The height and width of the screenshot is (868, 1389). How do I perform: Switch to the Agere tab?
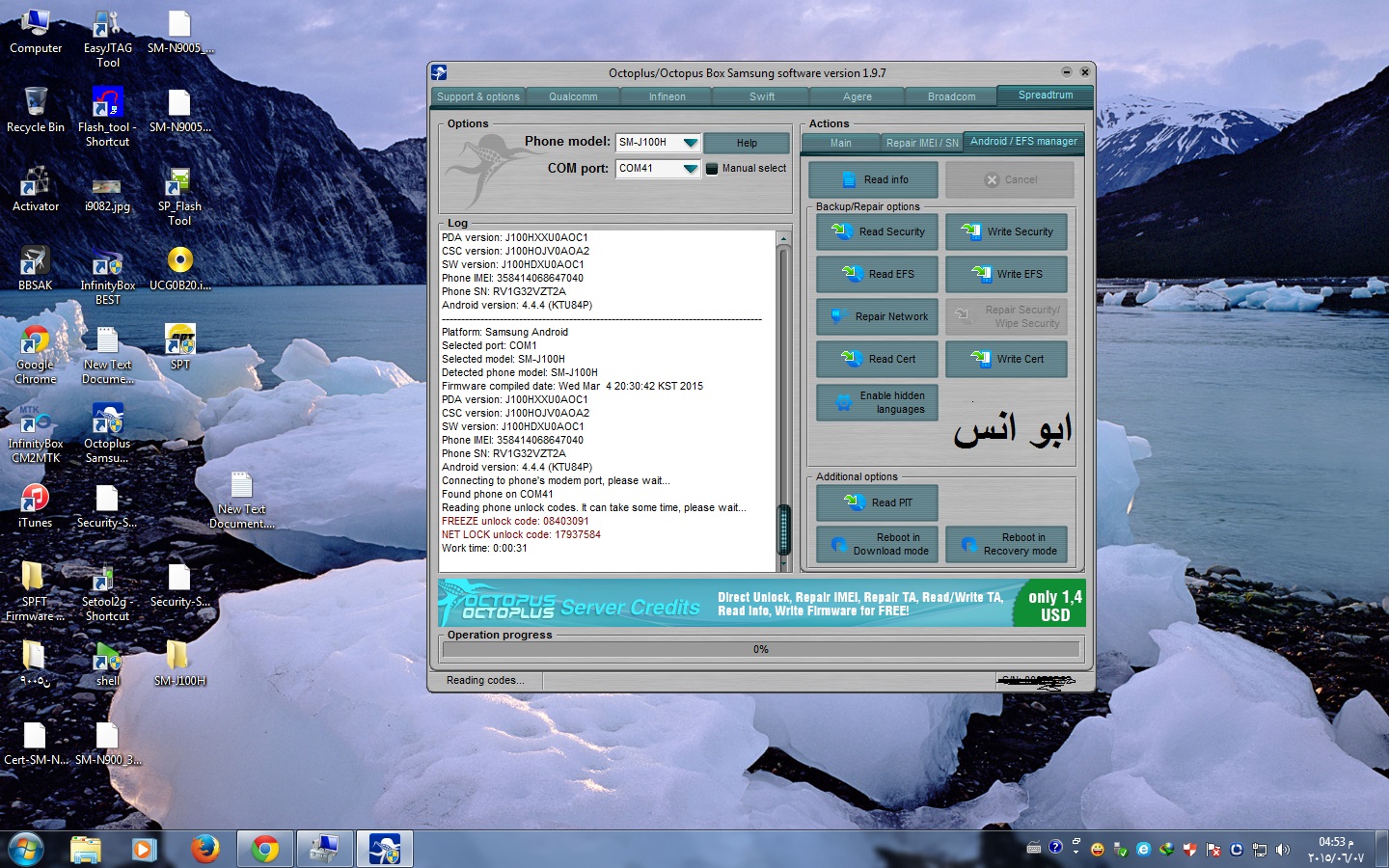(x=857, y=96)
